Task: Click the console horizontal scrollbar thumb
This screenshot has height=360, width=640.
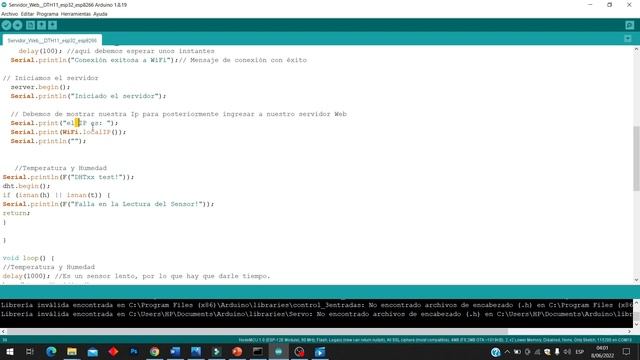Action: (x=257, y=331)
